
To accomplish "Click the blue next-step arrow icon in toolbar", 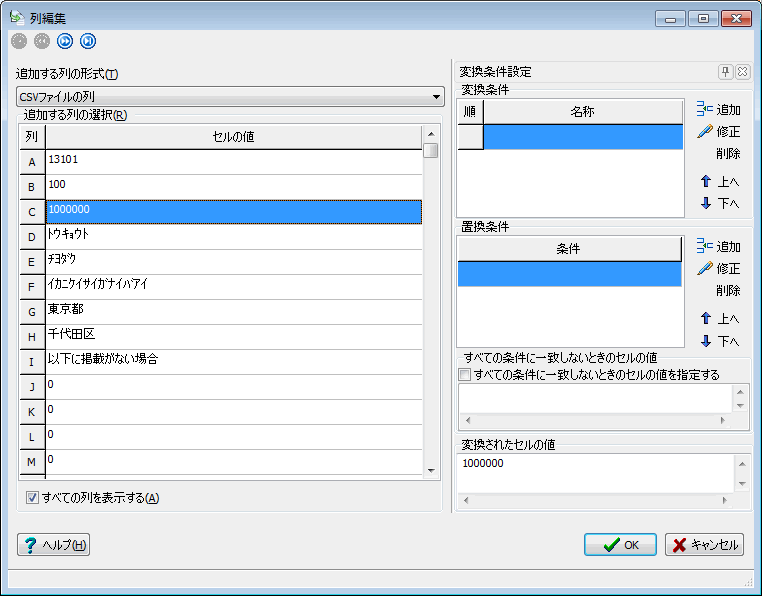I will (x=65, y=41).
